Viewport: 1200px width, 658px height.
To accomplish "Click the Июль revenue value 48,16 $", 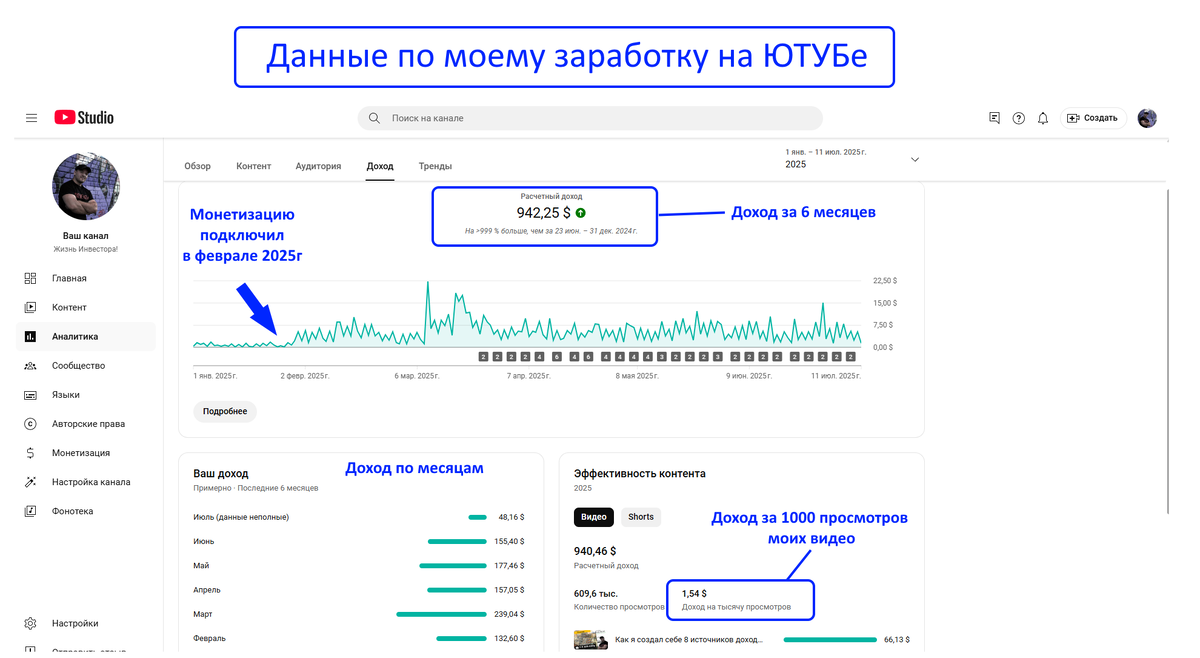I will point(511,517).
